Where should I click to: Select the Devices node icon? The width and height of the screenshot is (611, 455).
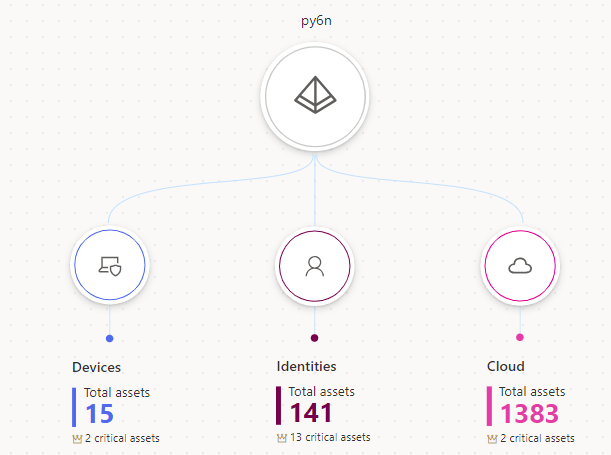pyautogui.click(x=109, y=265)
